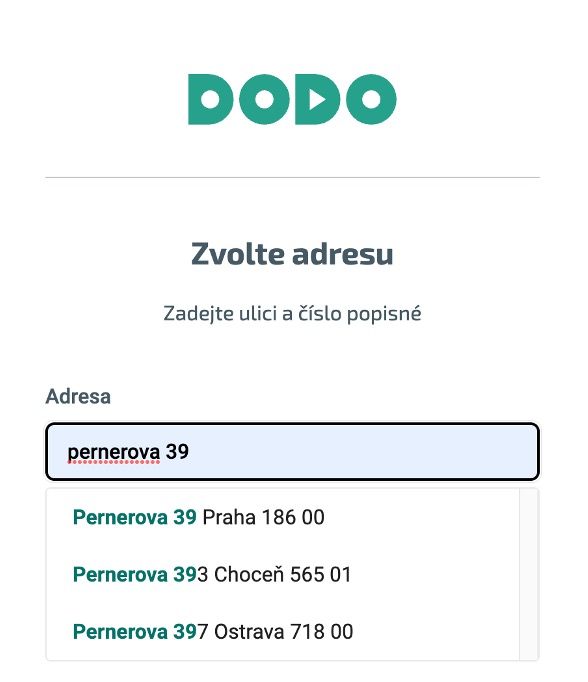Click the city name Ostrava in suggestions
588x682 pixels.
(x=249, y=632)
